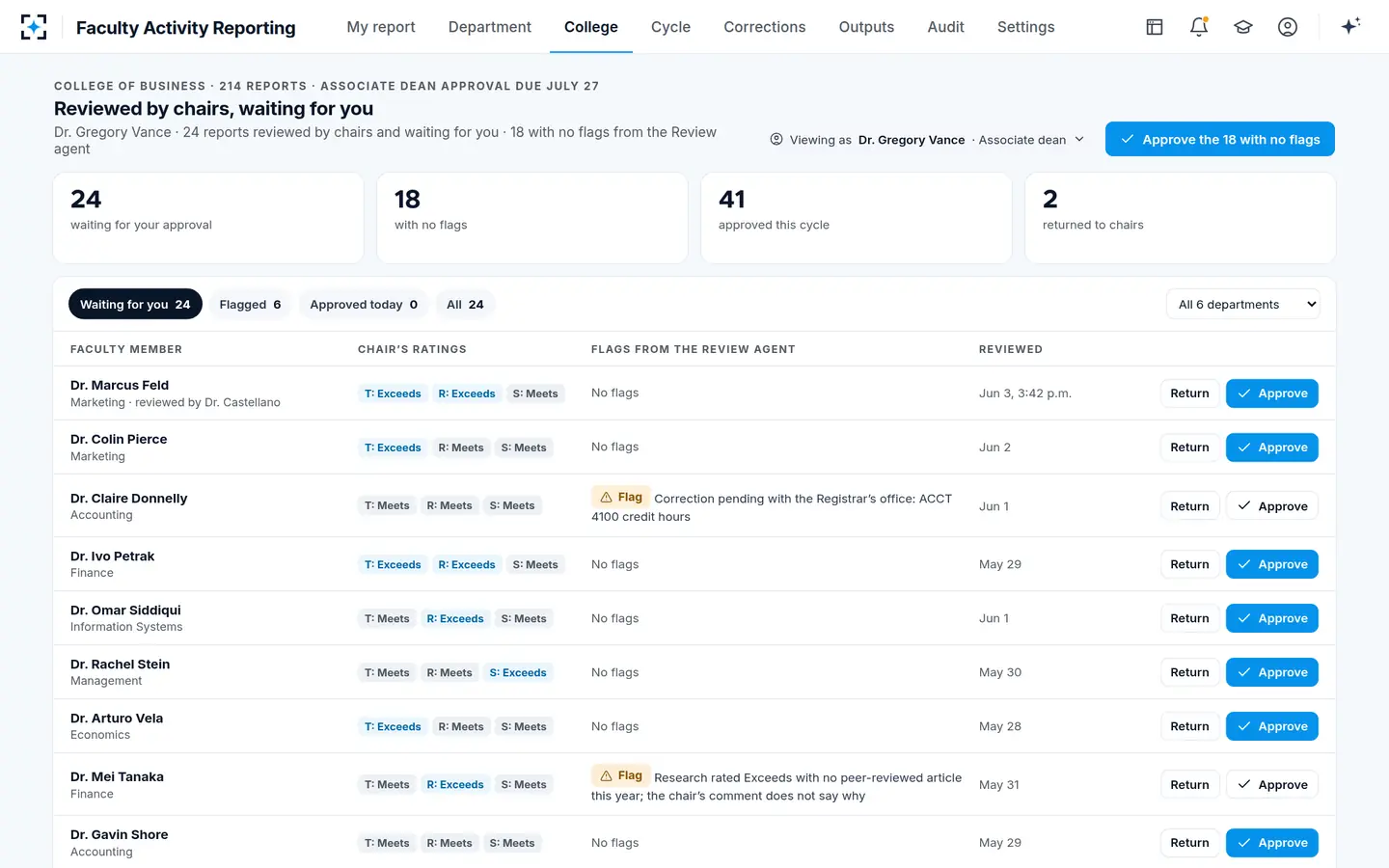Click the flag badge on Dr. Claire Donnelly's row
The height and width of the screenshot is (868, 1389).
pyautogui.click(x=620, y=497)
